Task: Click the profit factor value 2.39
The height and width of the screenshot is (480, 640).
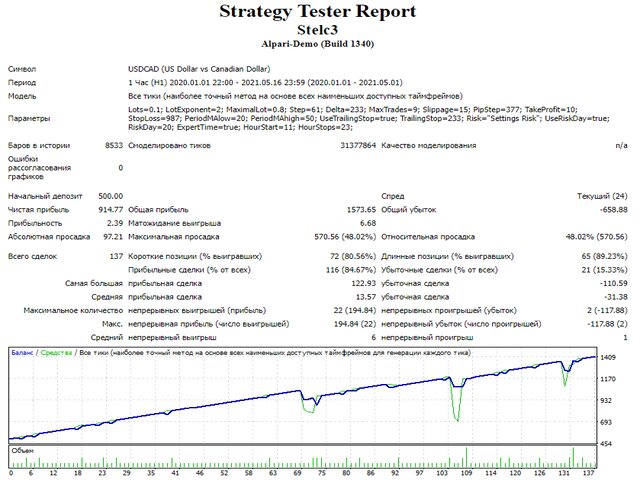Action: pyautogui.click(x=115, y=223)
